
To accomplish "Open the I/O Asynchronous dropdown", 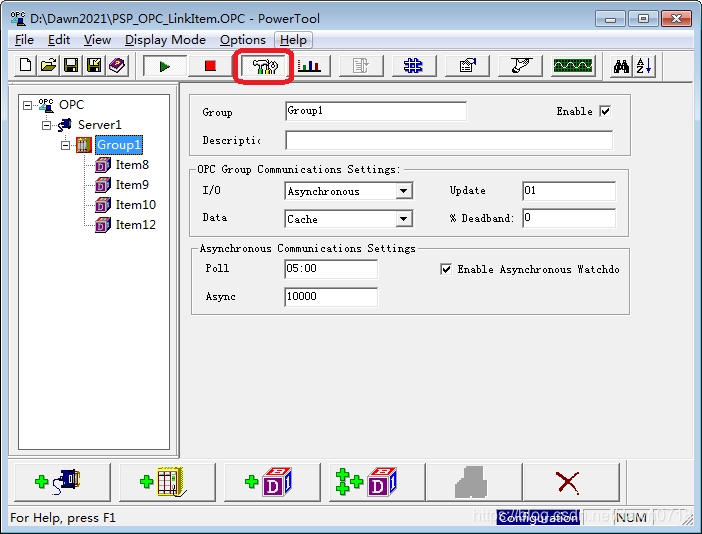I will [403, 191].
